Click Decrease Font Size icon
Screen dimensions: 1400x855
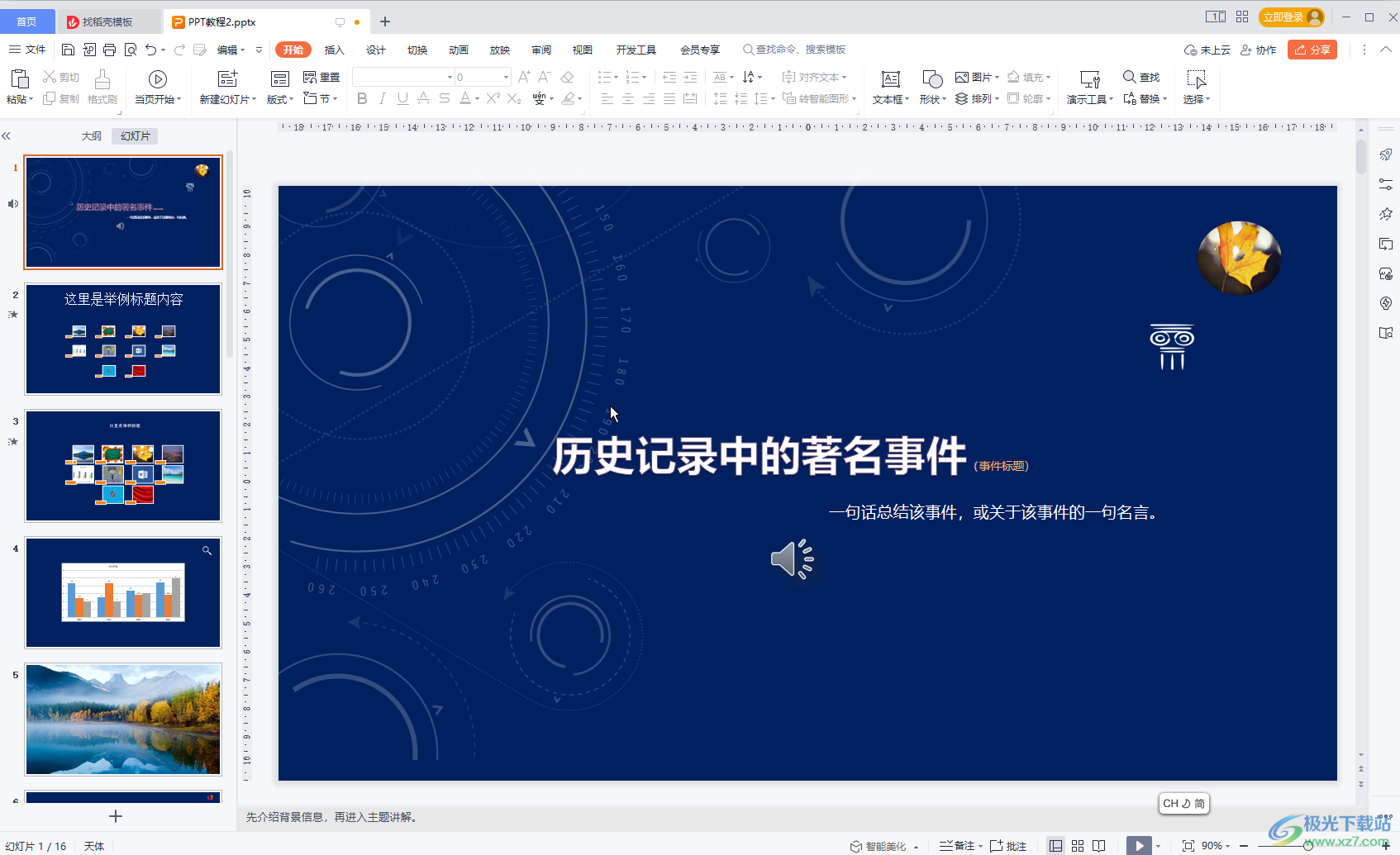pos(544,77)
